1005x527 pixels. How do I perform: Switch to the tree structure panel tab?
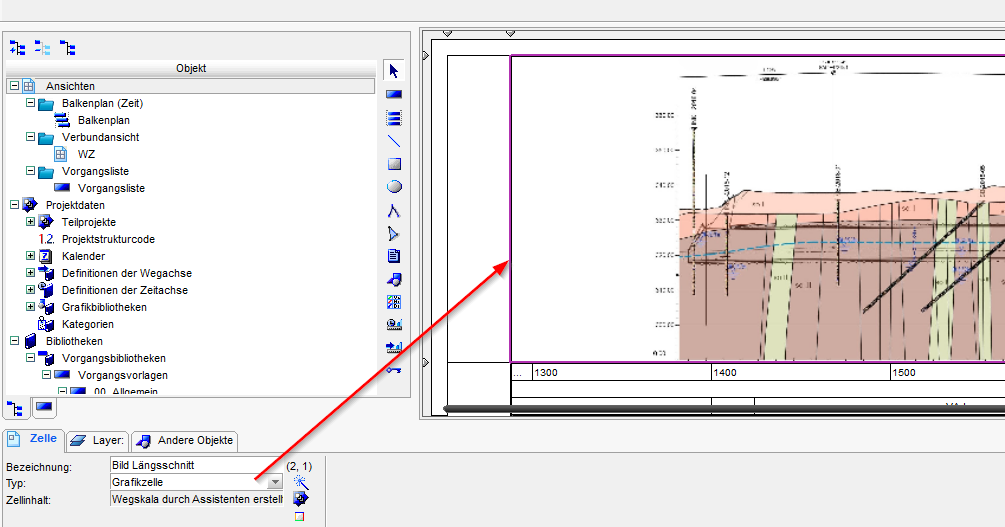15,408
